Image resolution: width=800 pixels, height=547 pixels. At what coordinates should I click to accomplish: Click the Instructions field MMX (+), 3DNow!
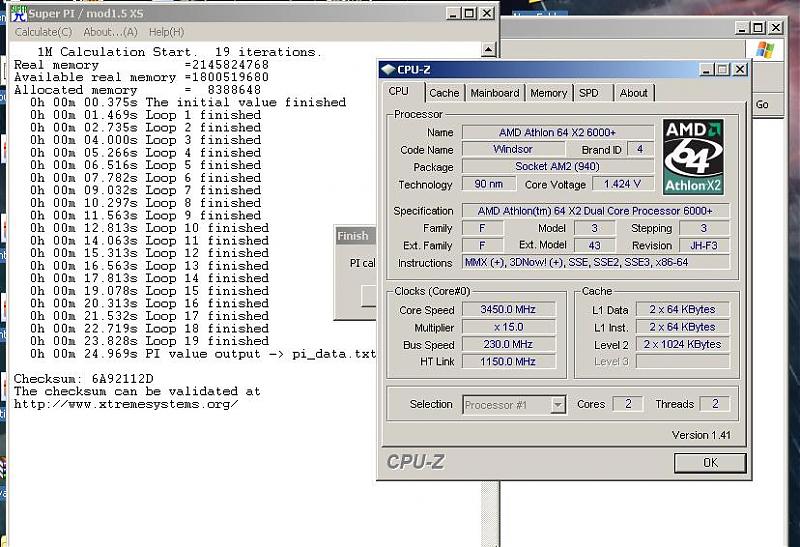(595, 262)
